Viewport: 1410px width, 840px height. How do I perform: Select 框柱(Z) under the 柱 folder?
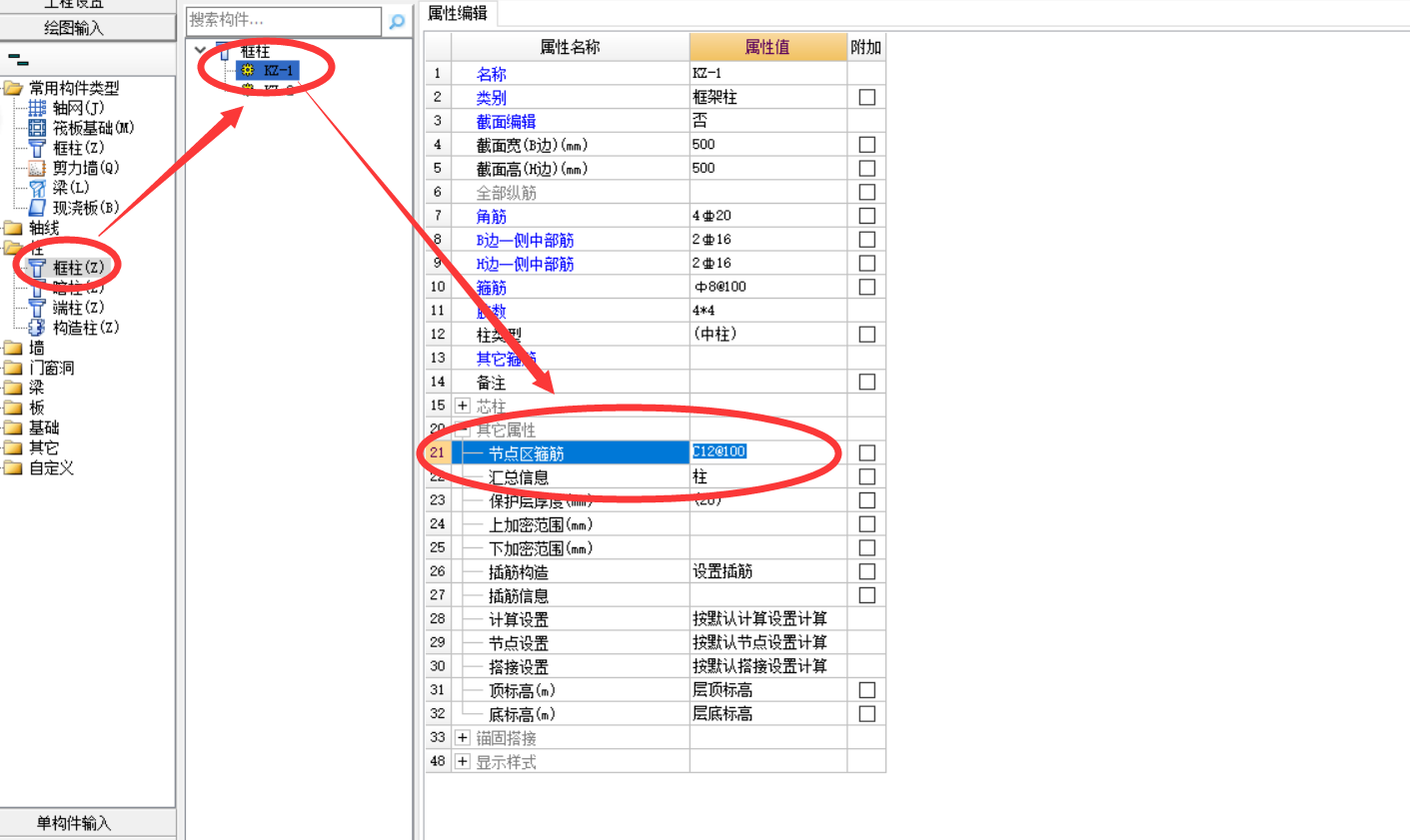[78, 268]
